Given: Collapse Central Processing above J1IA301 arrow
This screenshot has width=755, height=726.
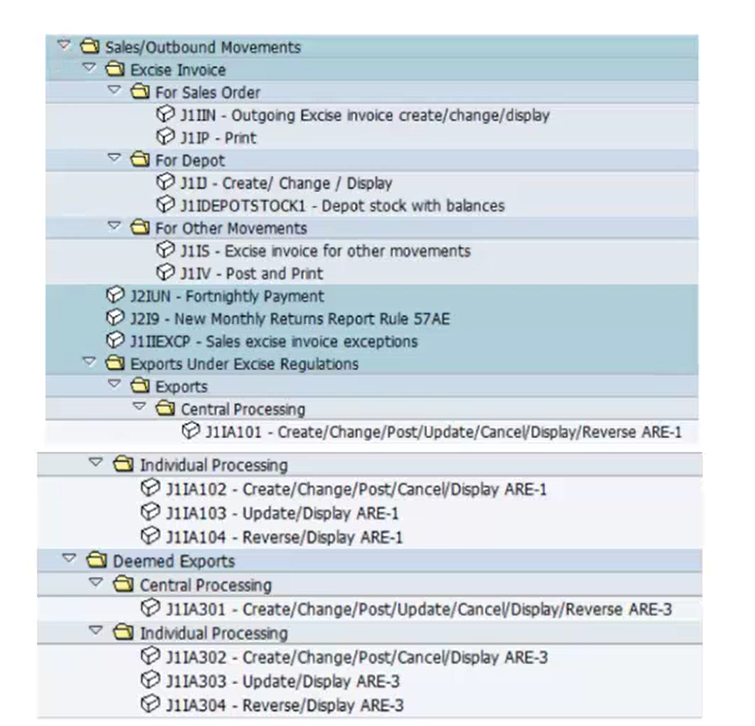Looking at the screenshot, I should click(x=96, y=583).
